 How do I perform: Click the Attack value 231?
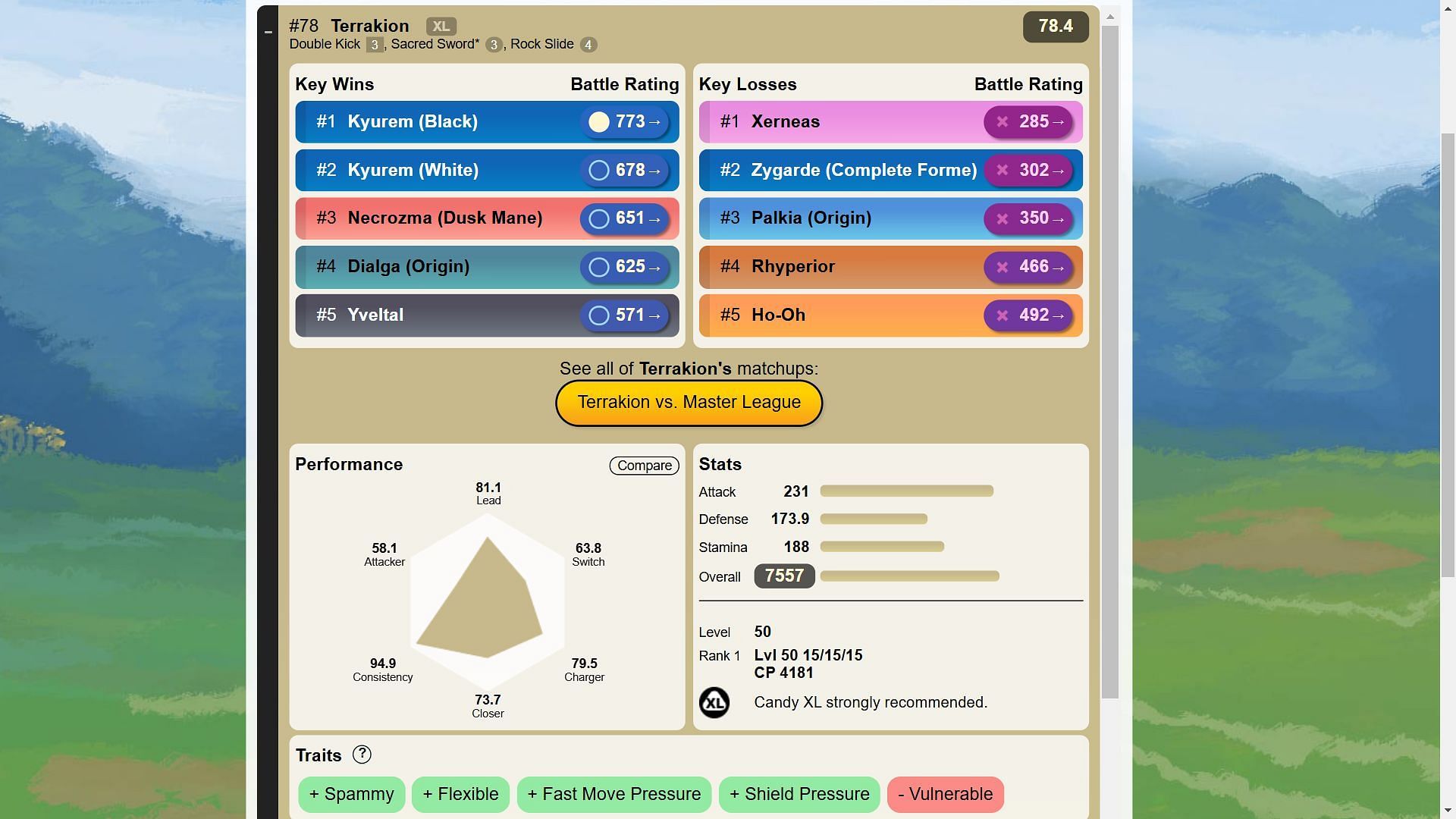(x=796, y=491)
